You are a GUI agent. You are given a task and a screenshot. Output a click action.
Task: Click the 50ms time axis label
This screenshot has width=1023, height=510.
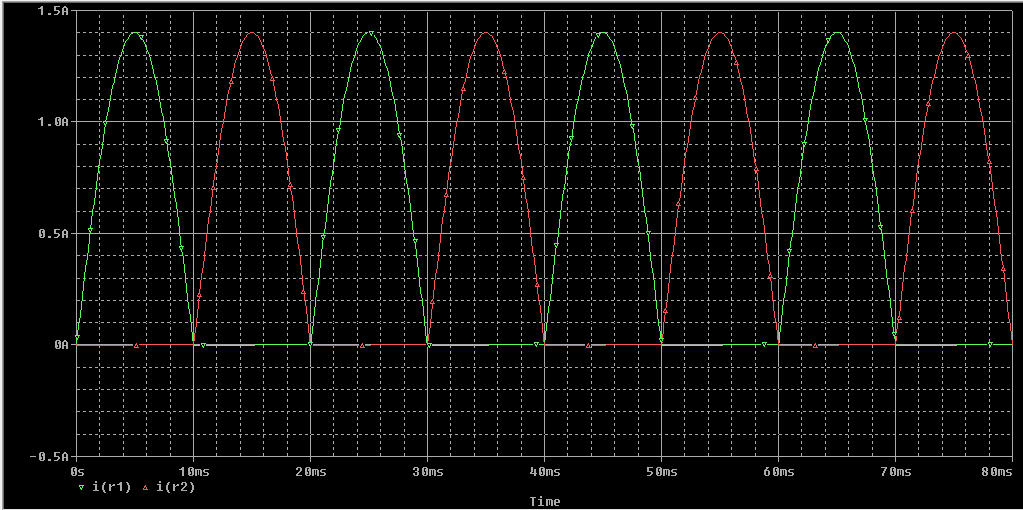(x=661, y=469)
